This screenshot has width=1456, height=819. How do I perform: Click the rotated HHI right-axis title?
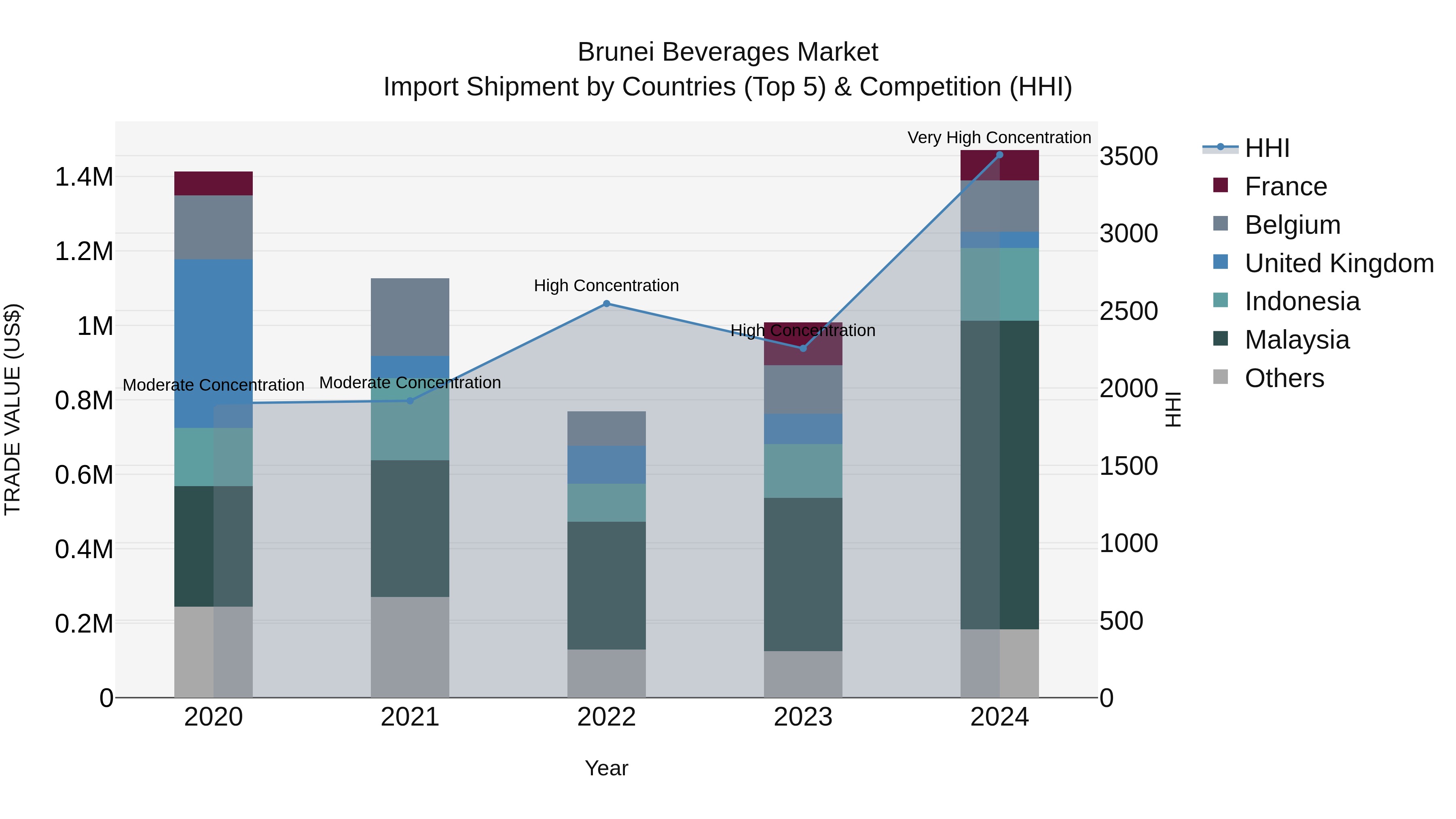click(1173, 409)
